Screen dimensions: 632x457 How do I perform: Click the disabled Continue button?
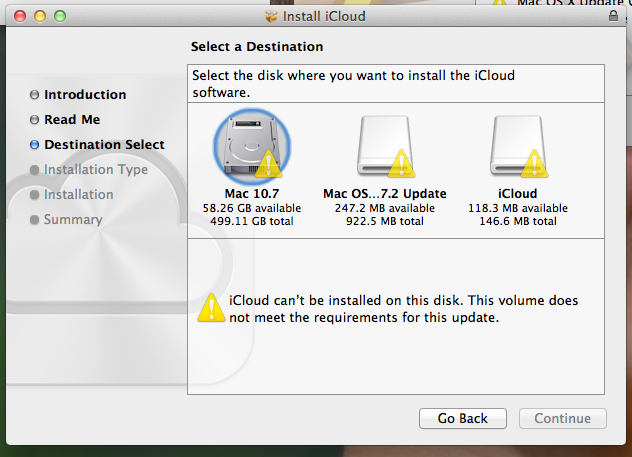coord(563,418)
